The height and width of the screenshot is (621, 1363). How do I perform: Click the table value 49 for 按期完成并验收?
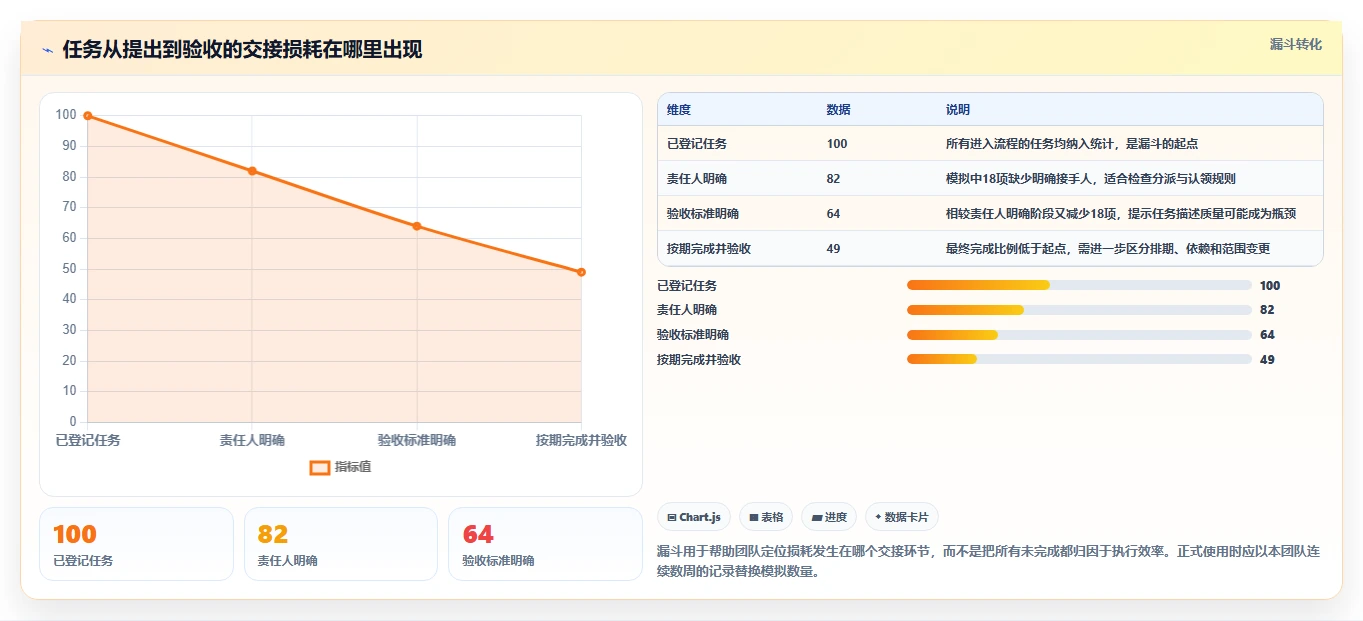pyautogui.click(x=834, y=249)
